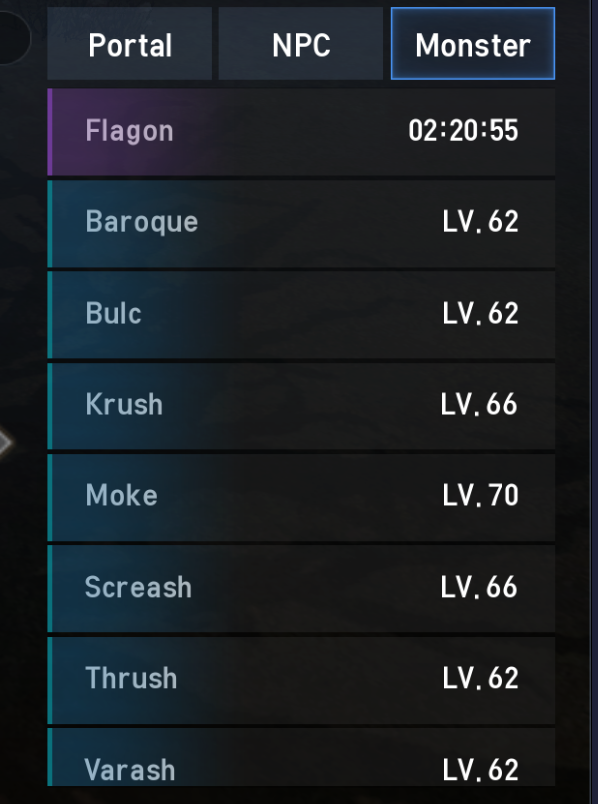Image resolution: width=598 pixels, height=804 pixels.
Task: Click the teal accent stripe on Baroque row
Action: coord(50,224)
